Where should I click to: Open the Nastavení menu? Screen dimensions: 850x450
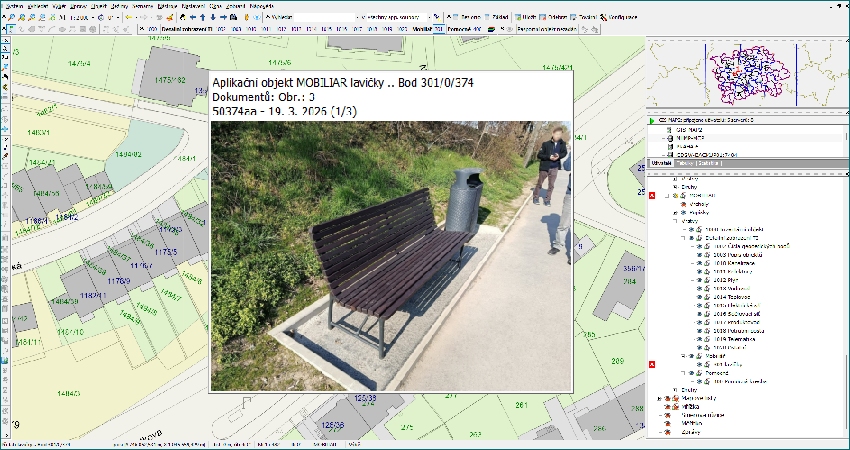pos(193,6)
